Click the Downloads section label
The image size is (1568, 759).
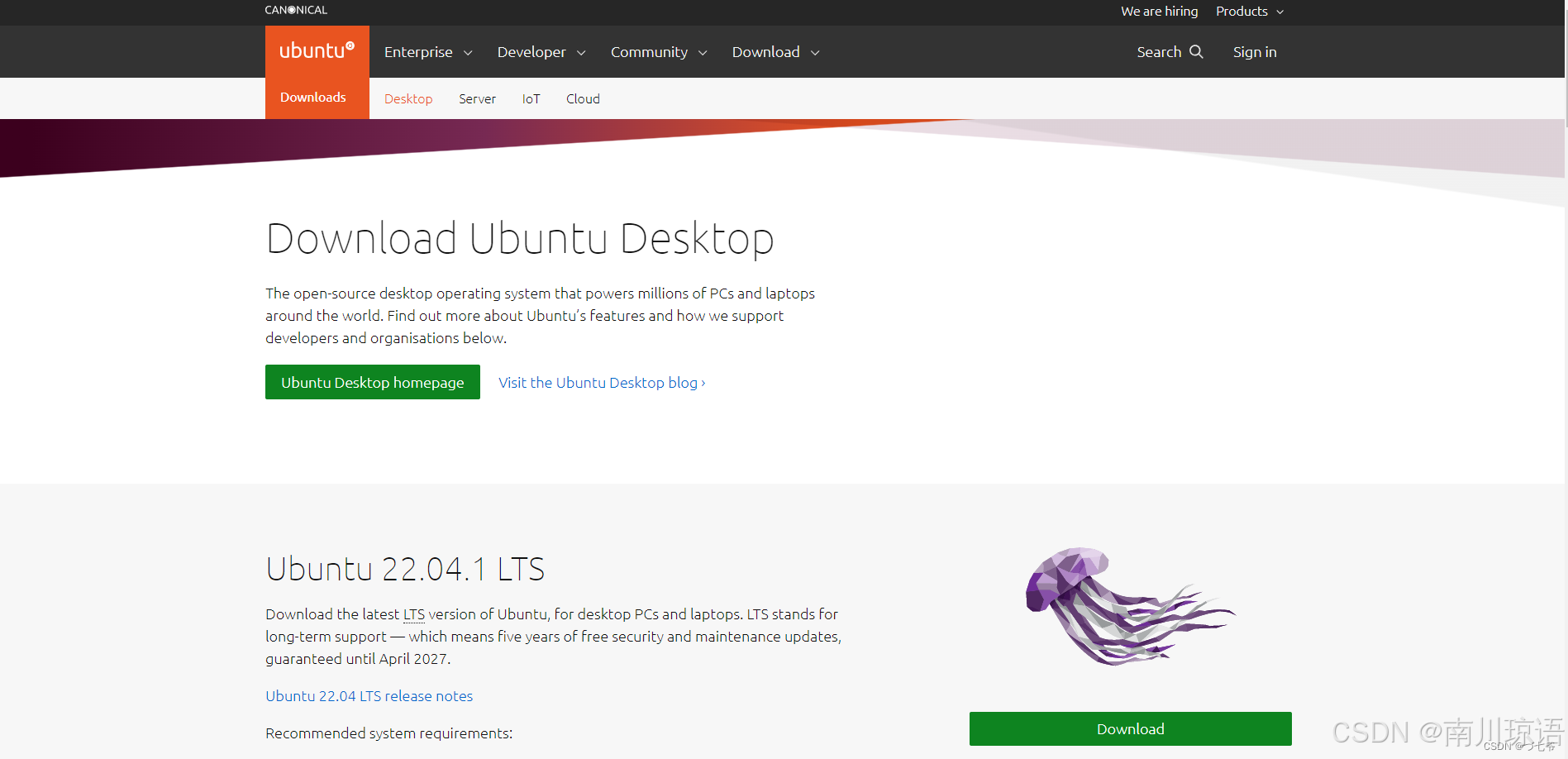coord(313,98)
